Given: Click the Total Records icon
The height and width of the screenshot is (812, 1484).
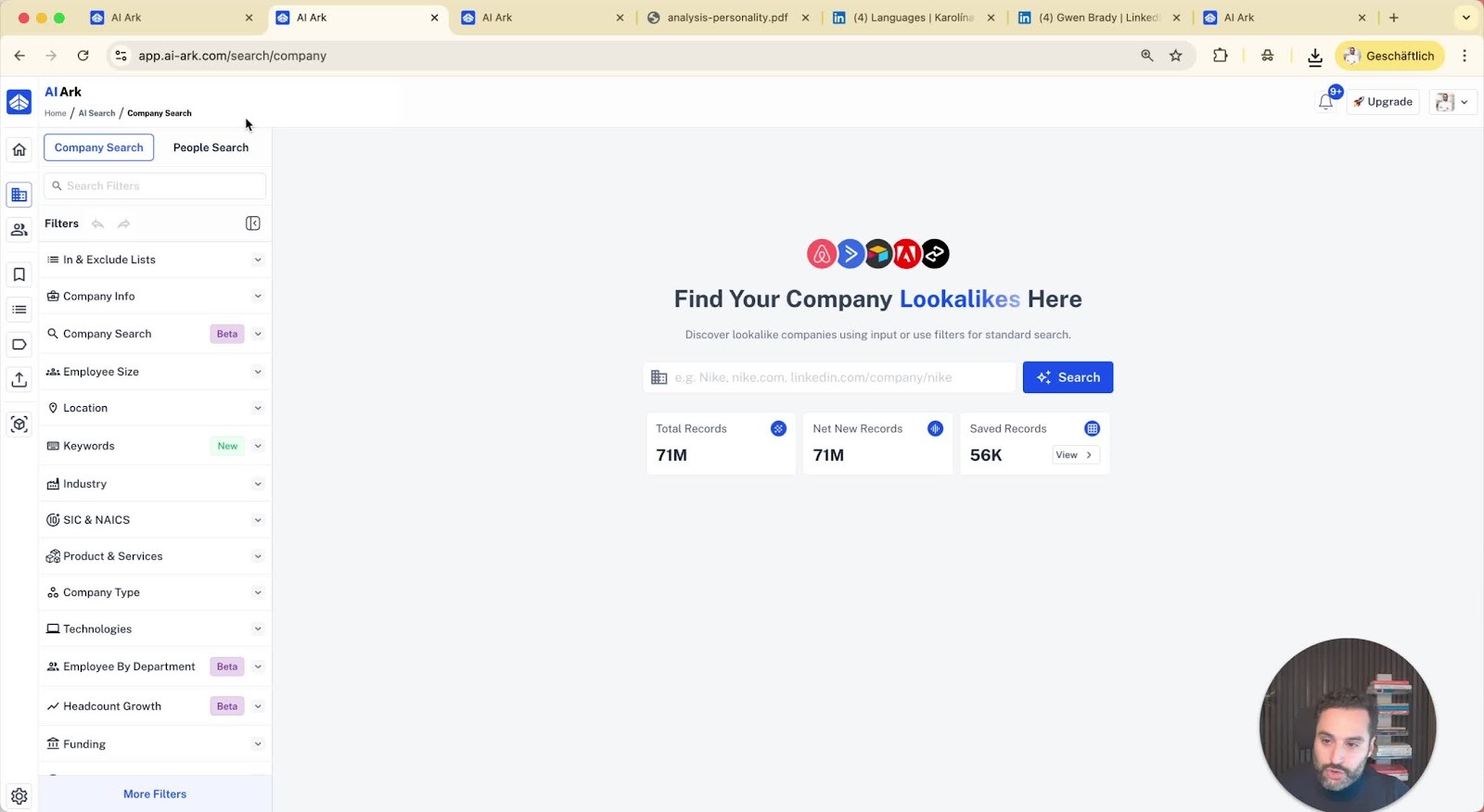Looking at the screenshot, I should [778, 428].
